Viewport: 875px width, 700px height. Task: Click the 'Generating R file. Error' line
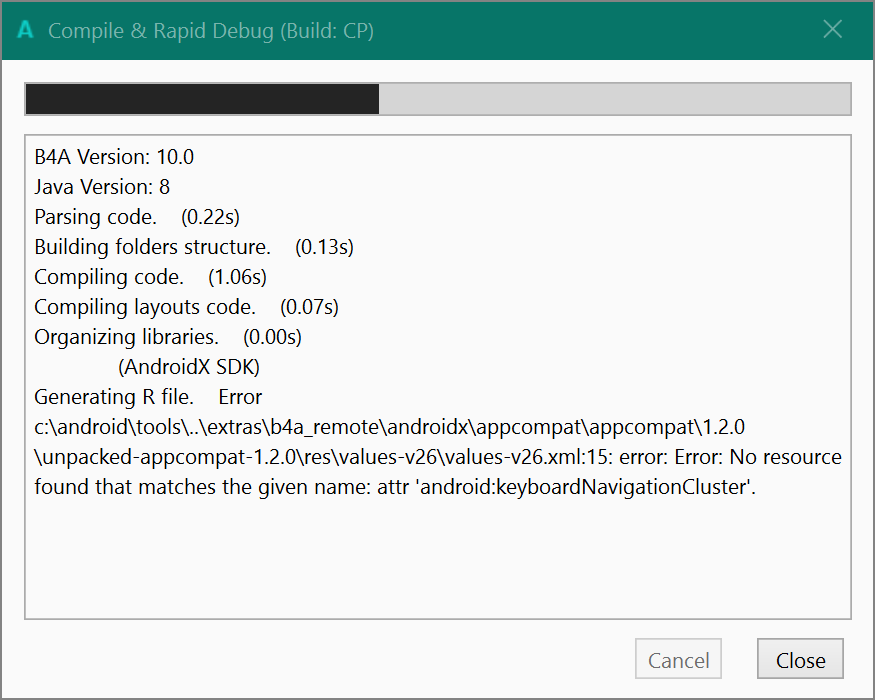coord(148,397)
